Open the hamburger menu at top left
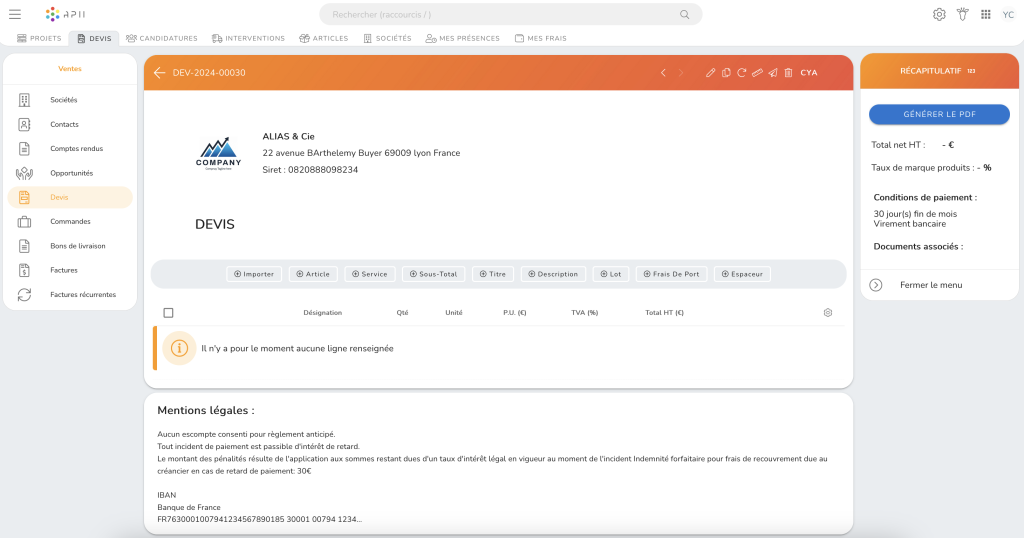The image size is (1024, 538). tap(15, 14)
